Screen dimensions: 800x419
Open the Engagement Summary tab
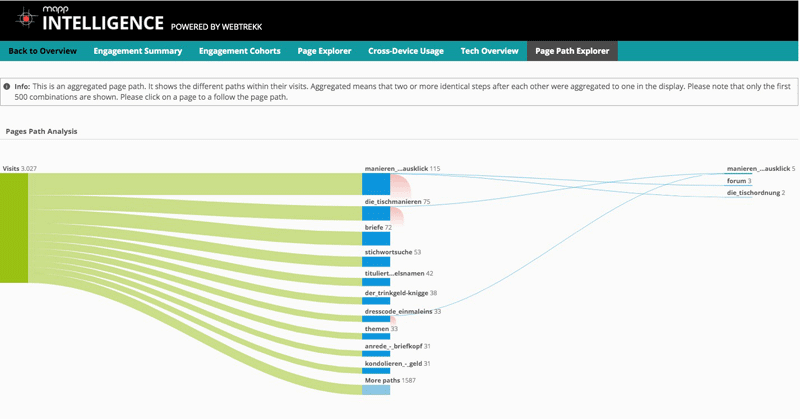coord(138,51)
